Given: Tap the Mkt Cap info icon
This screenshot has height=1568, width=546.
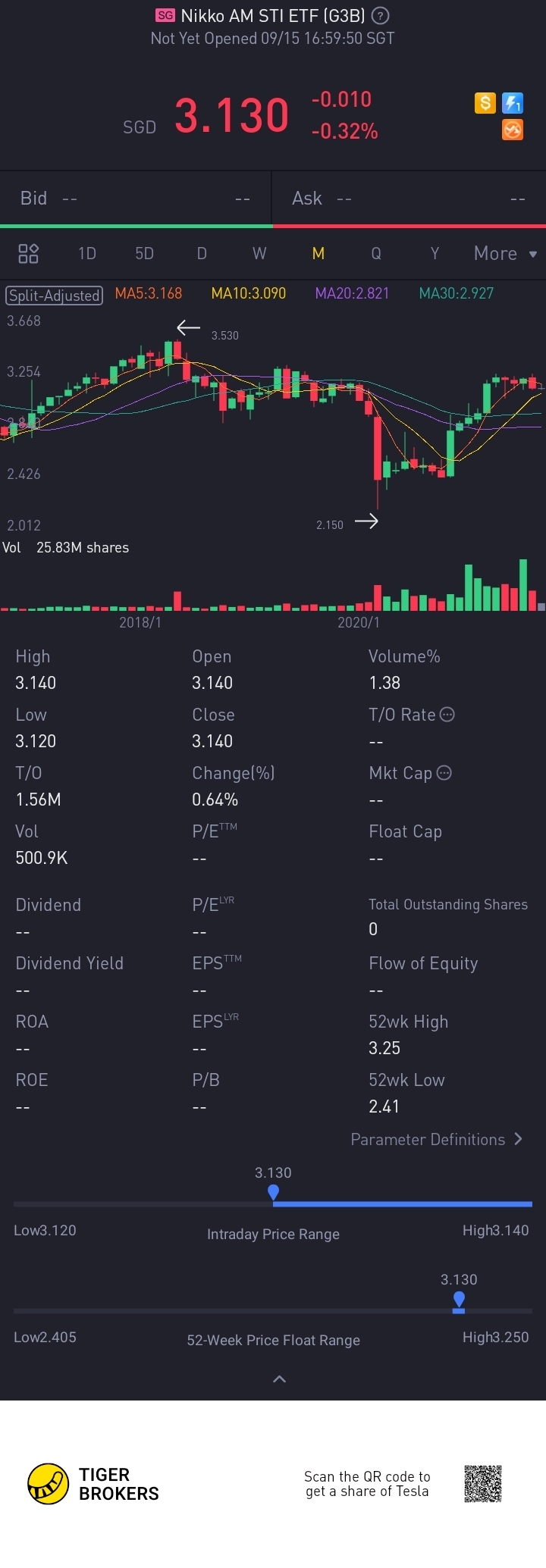Looking at the screenshot, I should (444, 772).
